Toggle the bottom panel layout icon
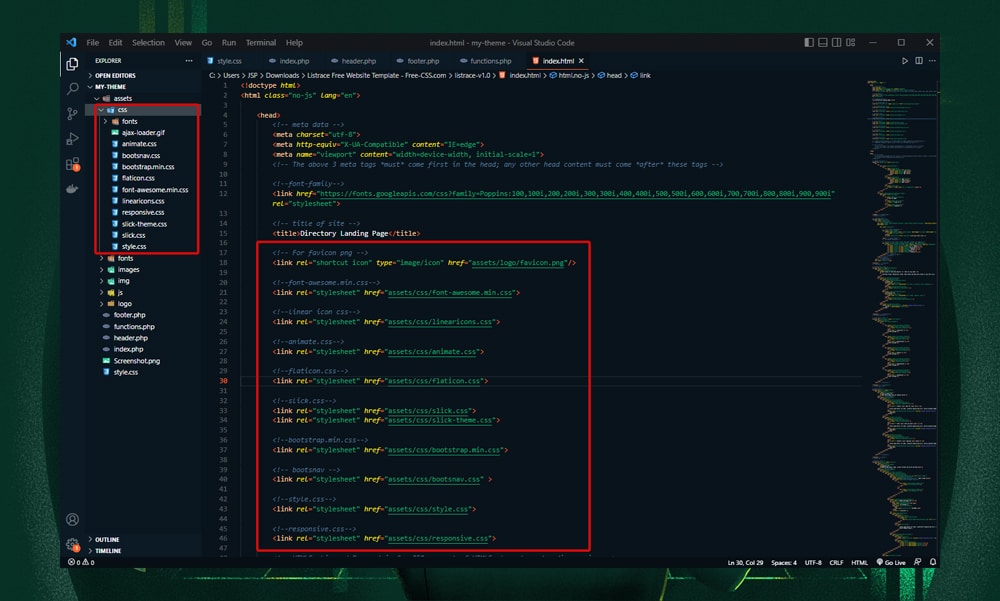This screenshot has width=1000, height=601. point(823,42)
